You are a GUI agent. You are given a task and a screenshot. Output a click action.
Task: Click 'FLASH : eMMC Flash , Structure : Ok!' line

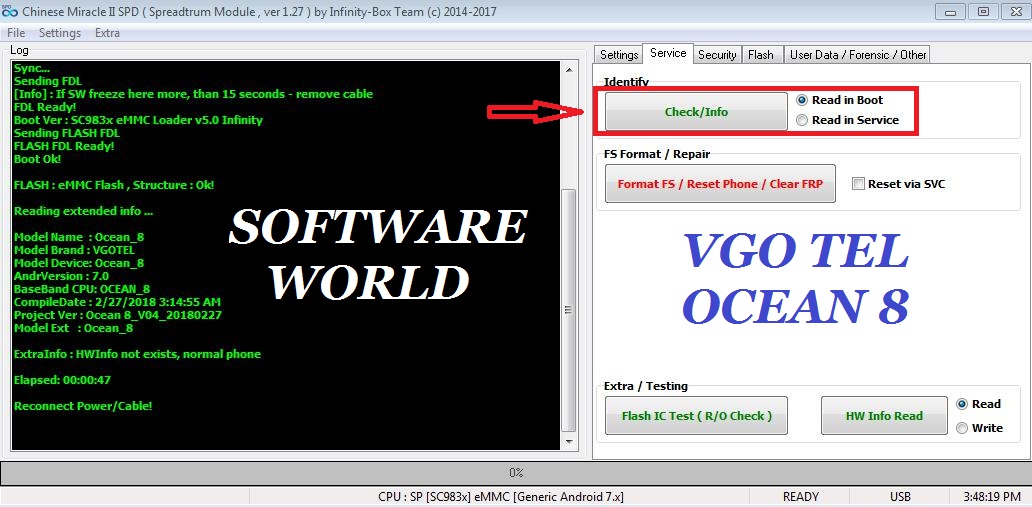click(114, 185)
